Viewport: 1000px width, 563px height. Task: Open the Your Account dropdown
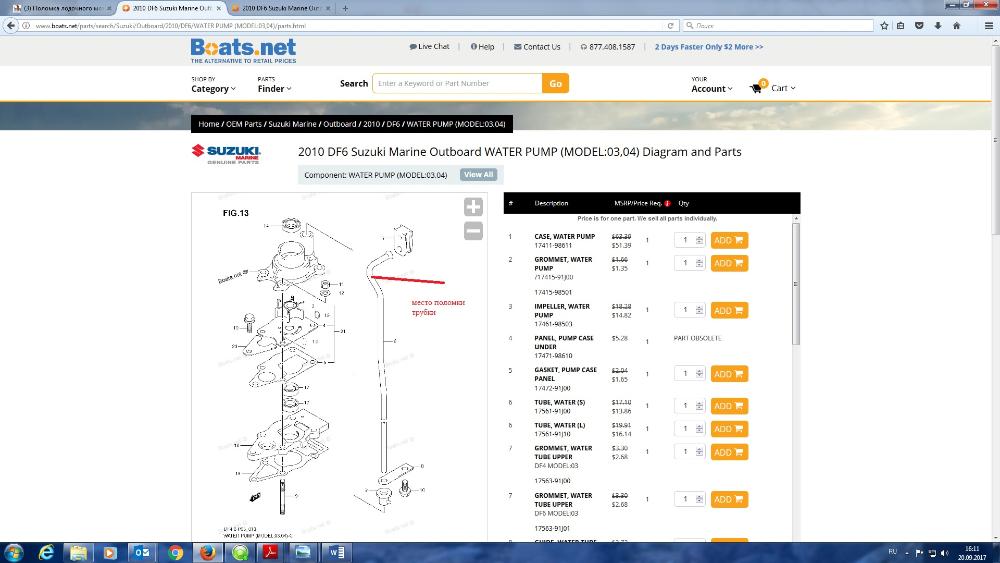coord(711,89)
